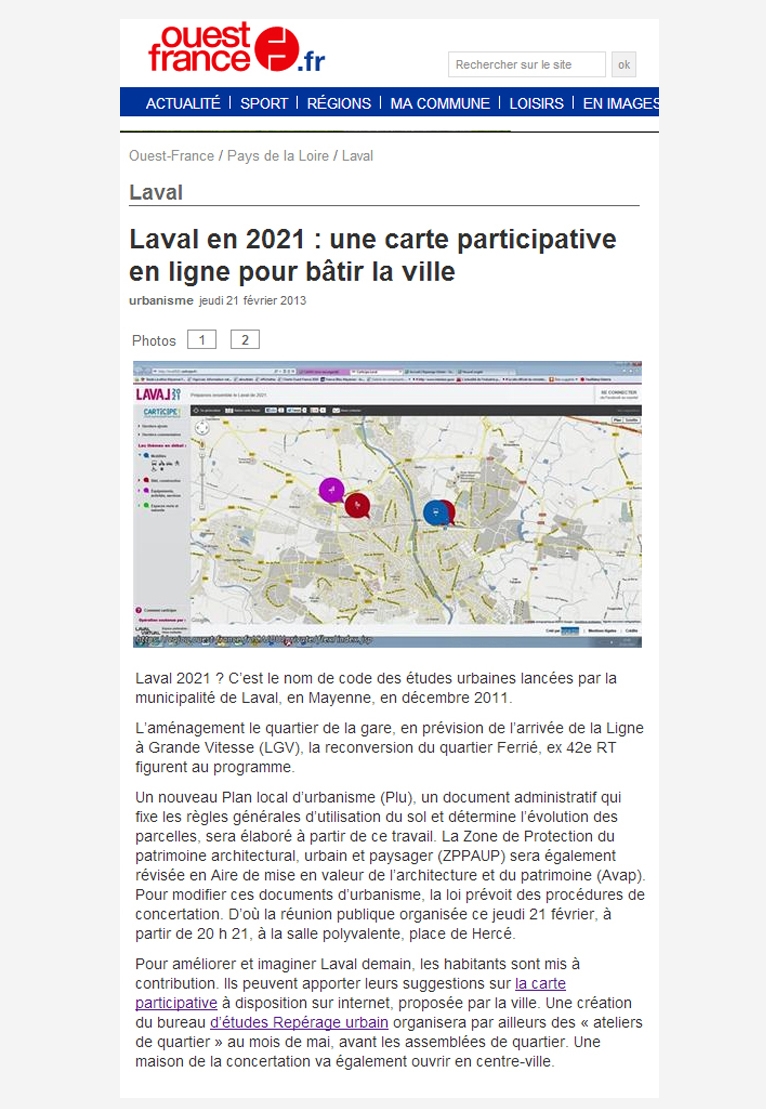Open the RÉGIONS menu item

point(339,103)
